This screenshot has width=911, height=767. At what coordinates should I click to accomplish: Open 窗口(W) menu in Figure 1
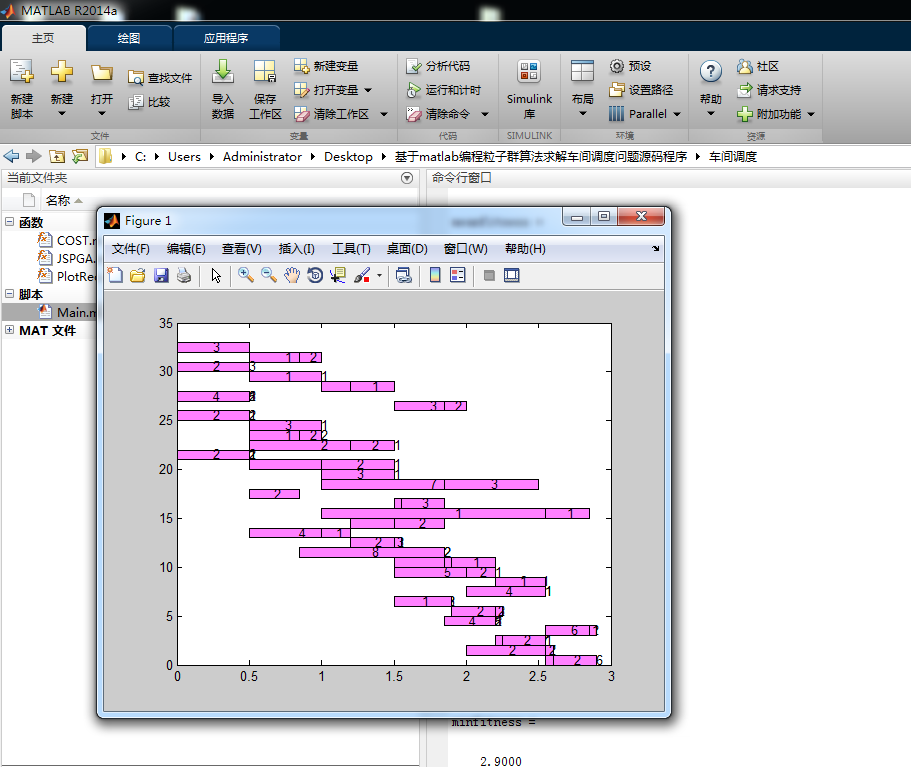(x=465, y=249)
